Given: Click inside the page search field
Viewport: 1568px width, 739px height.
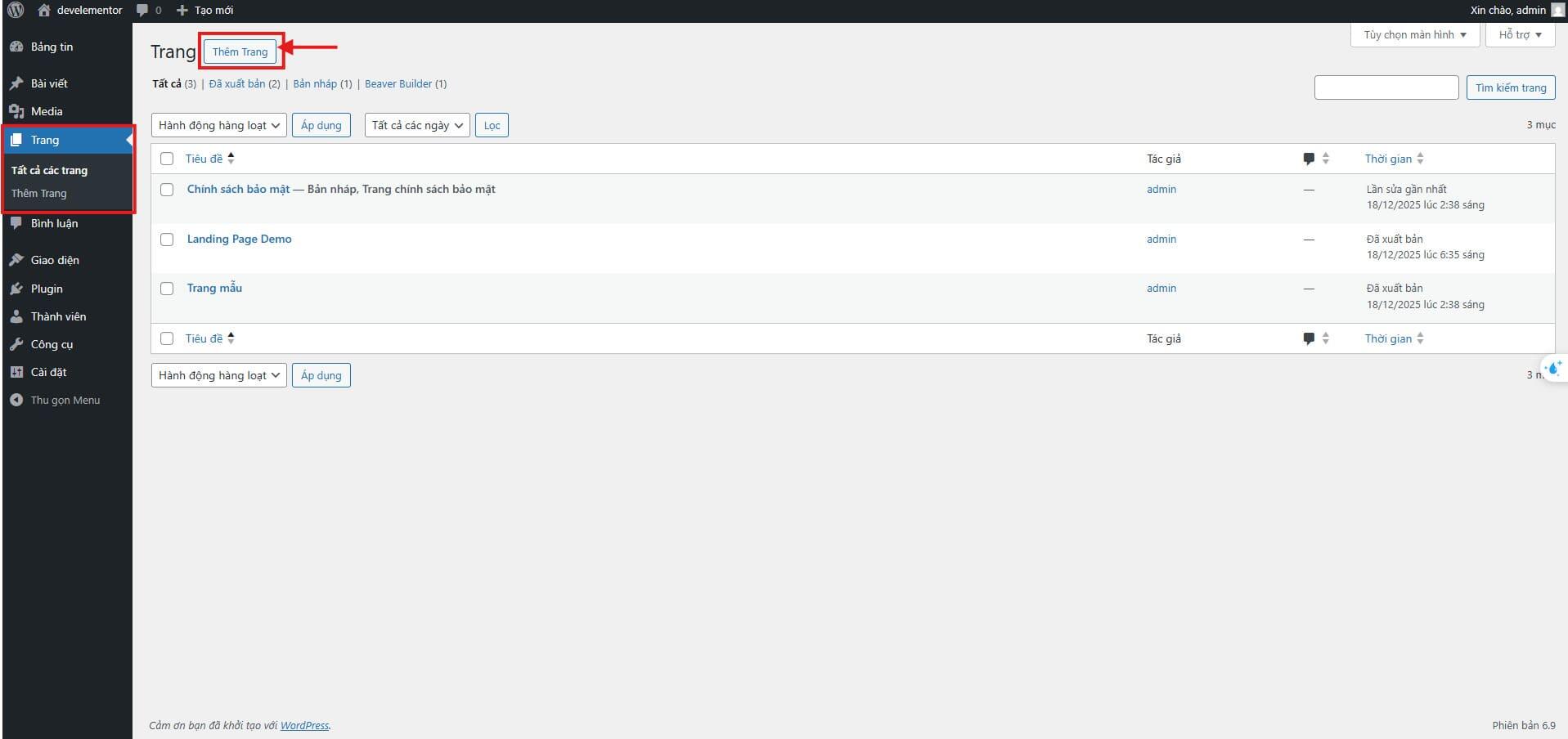Looking at the screenshot, I should [1386, 87].
